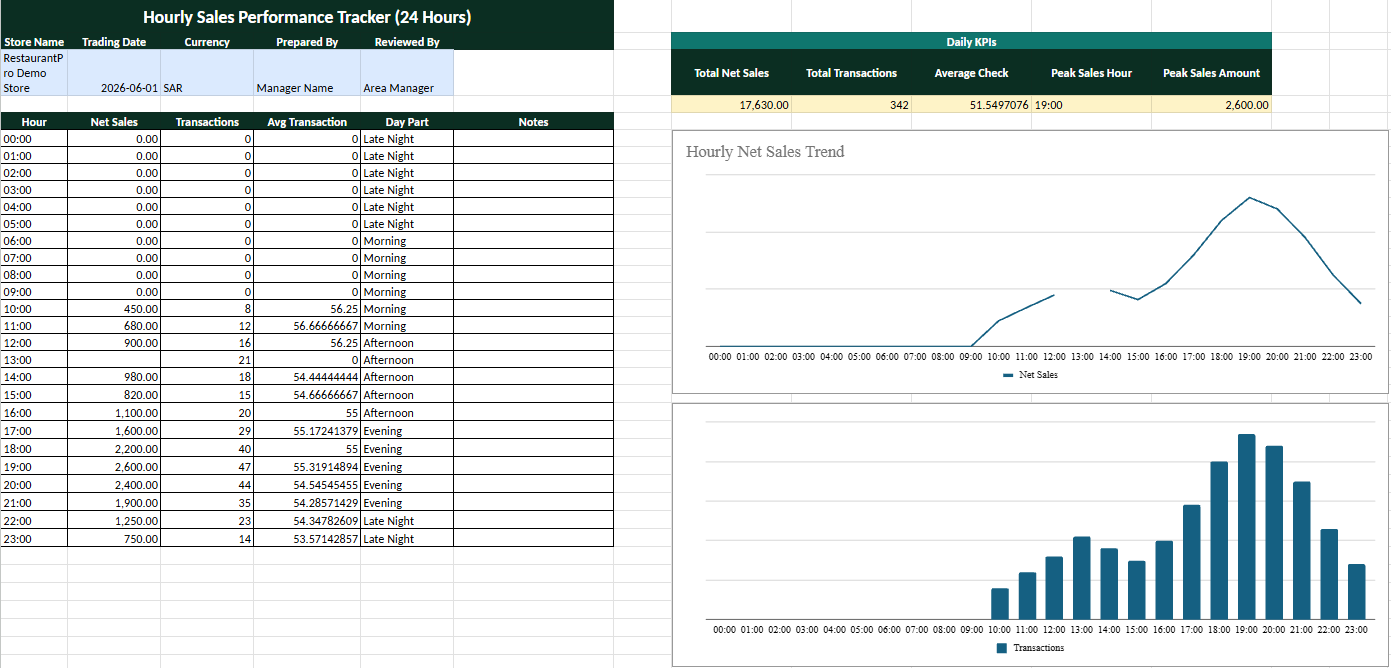Click the 2,400.00 net sales cell
This screenshot has width=1391, height=668.
[x=114, y=485]
